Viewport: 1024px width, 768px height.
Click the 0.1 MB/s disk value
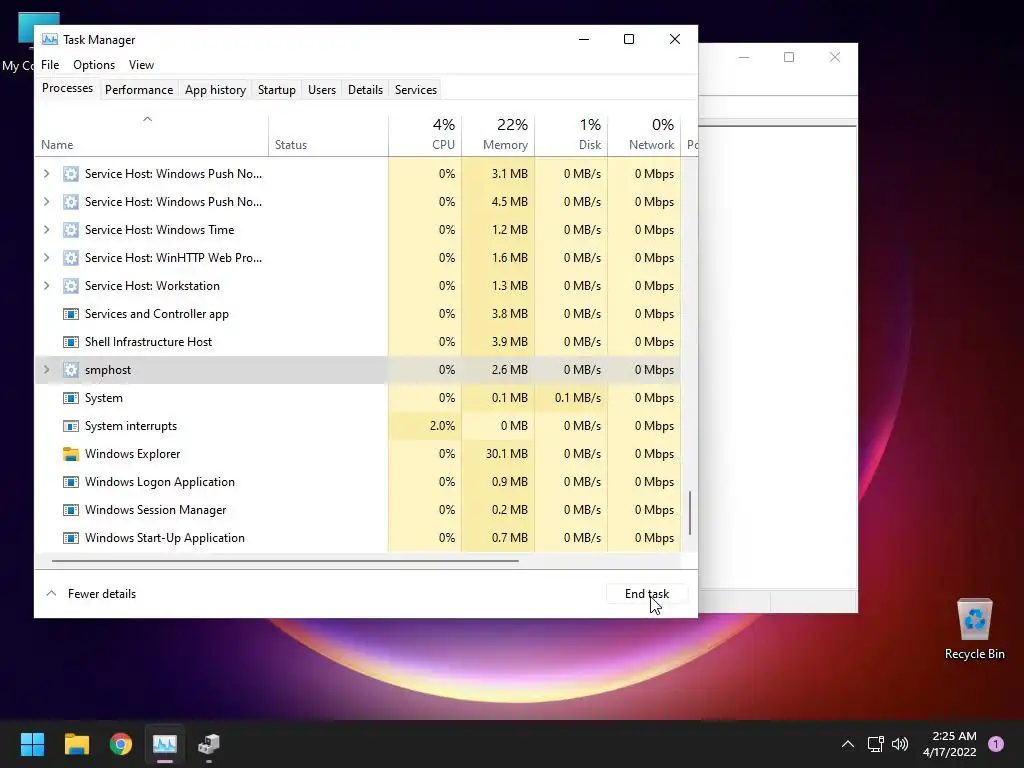click(577, 398)
